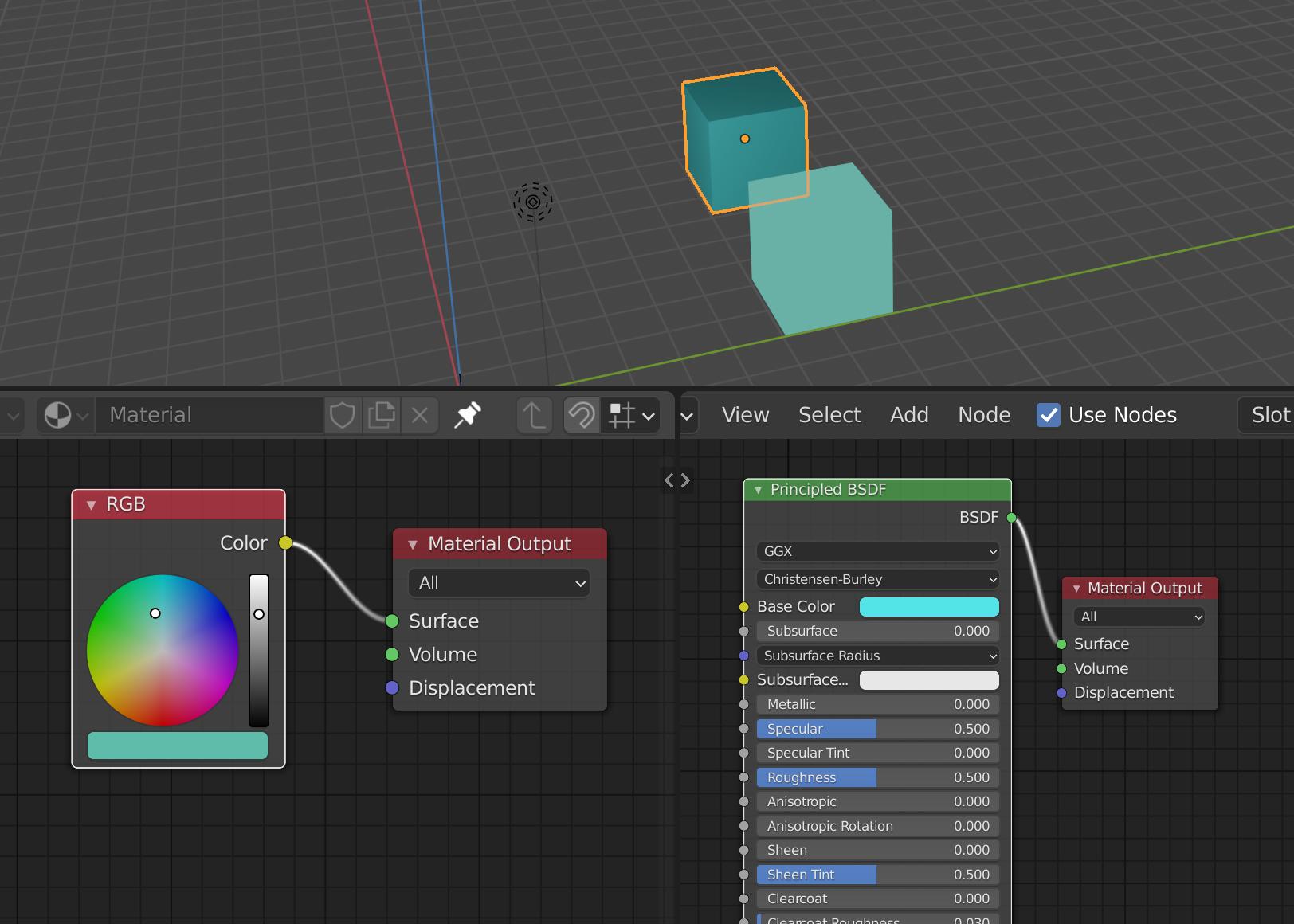Open the Node menu
The image size is (1294, 924).
(x=984, y=414)
